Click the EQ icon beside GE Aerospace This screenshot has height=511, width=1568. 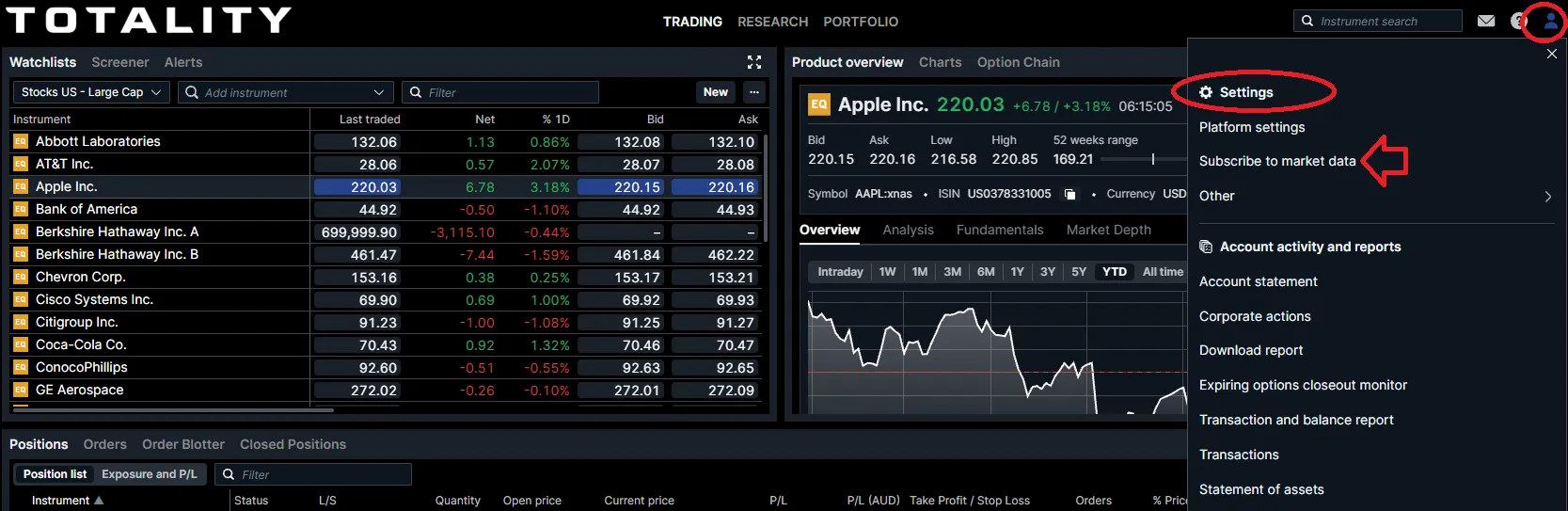pos(21,390)
